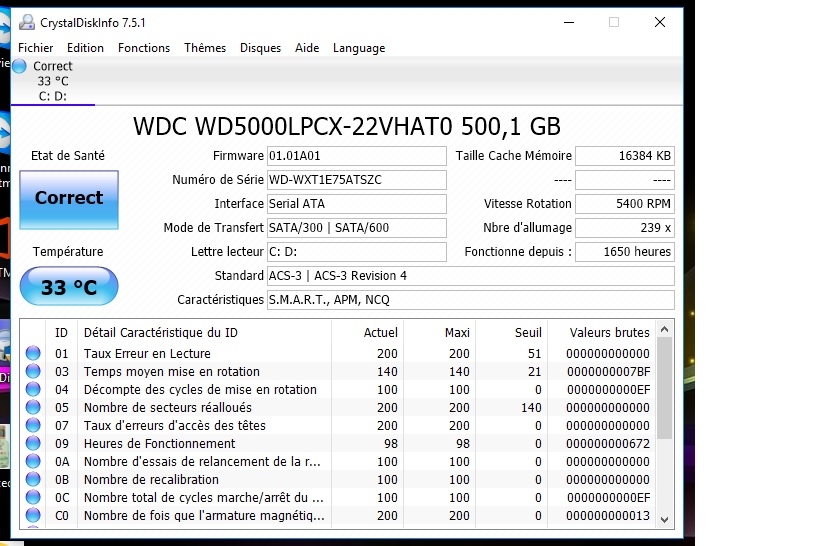The image size is (819, 546).
Task: Click the Numéro de Série field
Action: coord(356,180)
